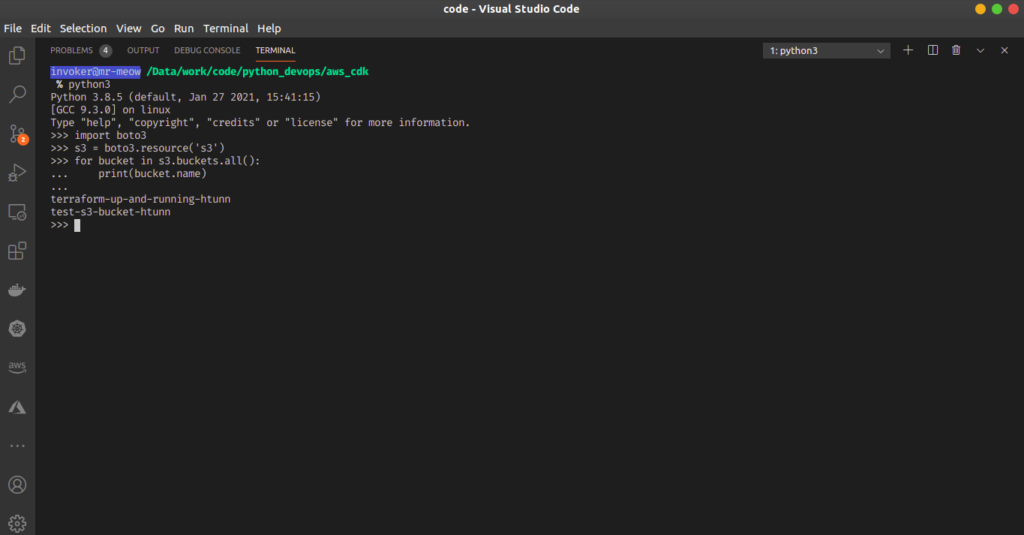Open the Run menu
This screenshot has height=535, width=1024.
pyautogui.click(x=184, y=28)
